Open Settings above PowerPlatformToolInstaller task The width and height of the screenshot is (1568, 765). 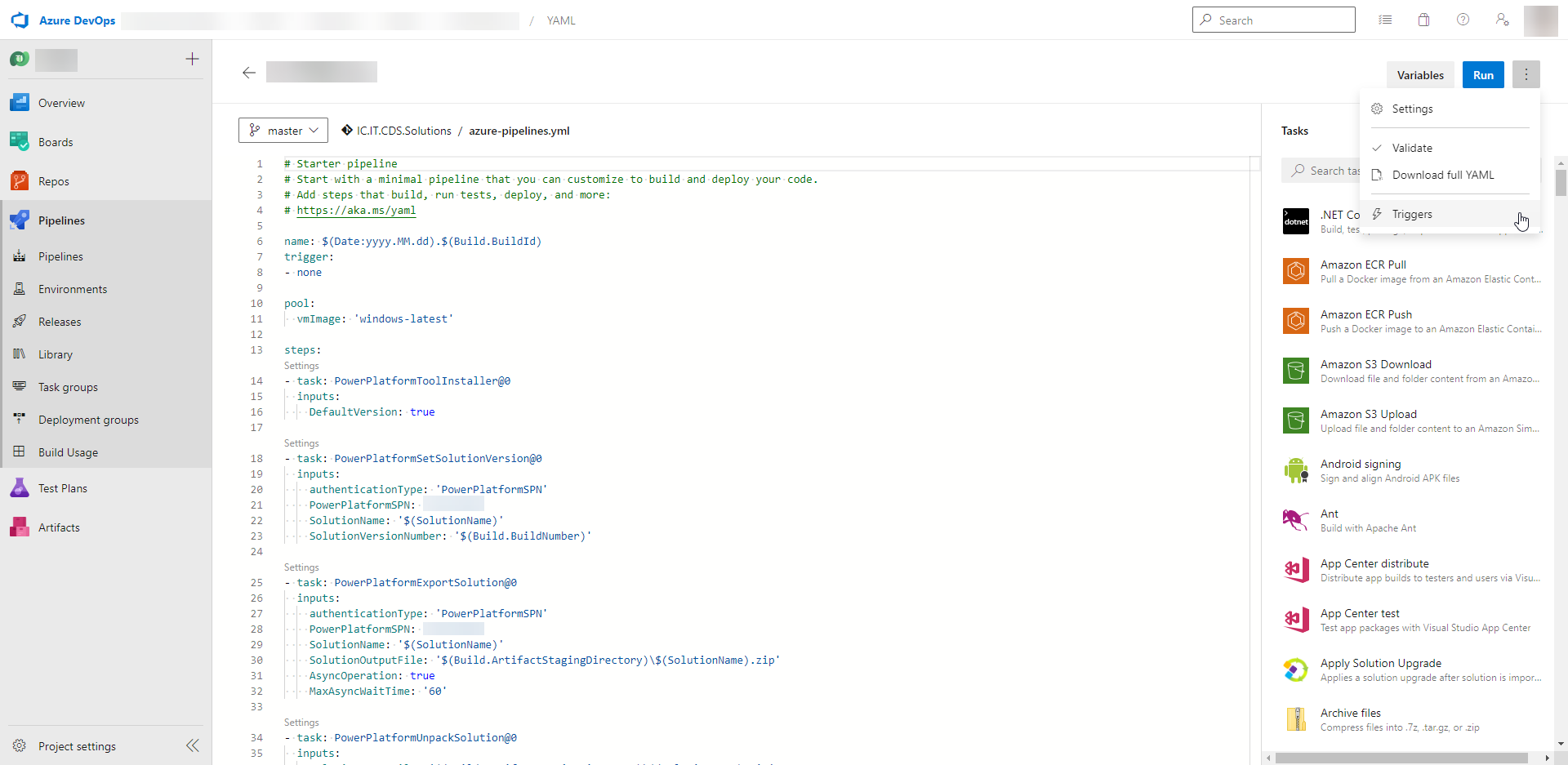[301, 366]
